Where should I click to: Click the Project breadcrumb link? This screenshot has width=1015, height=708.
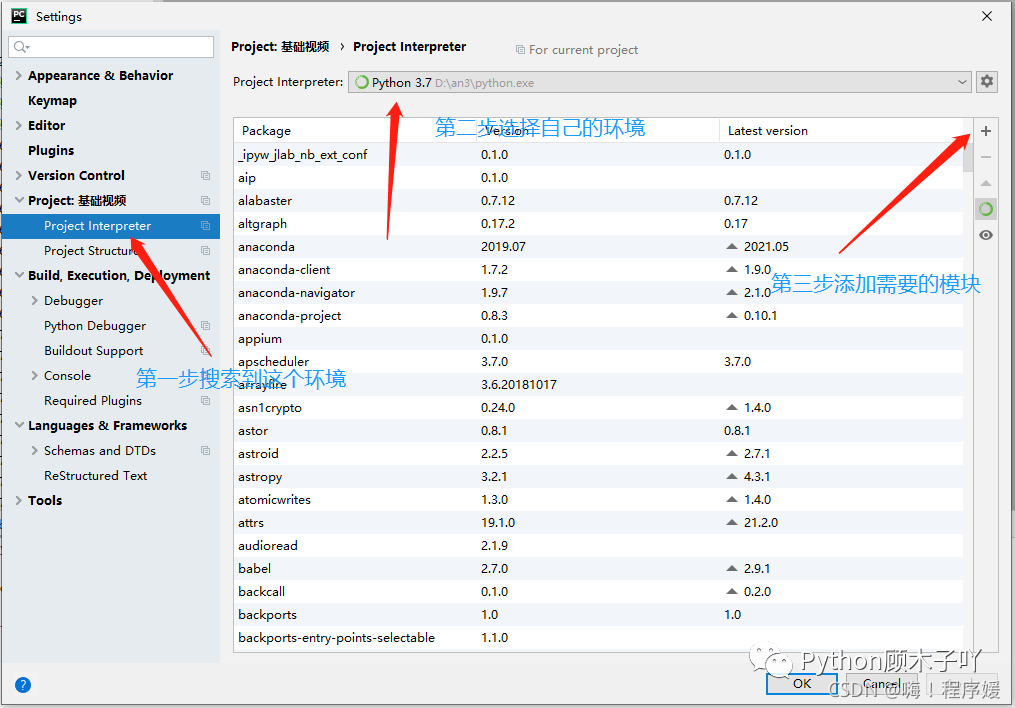point(280,47)
